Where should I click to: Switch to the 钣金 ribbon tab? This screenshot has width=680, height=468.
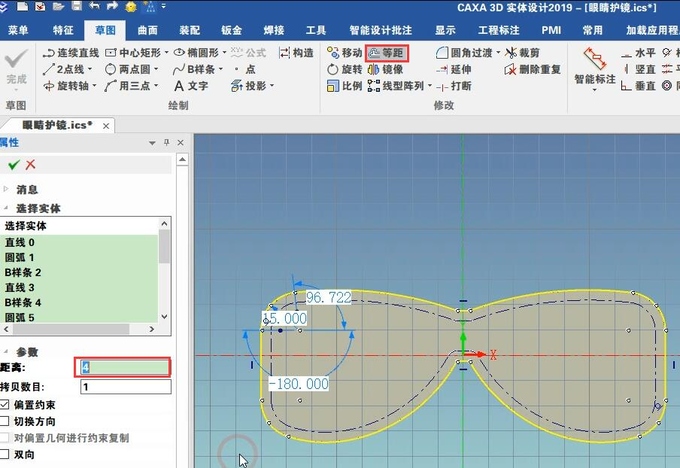(x=232, y=30)
